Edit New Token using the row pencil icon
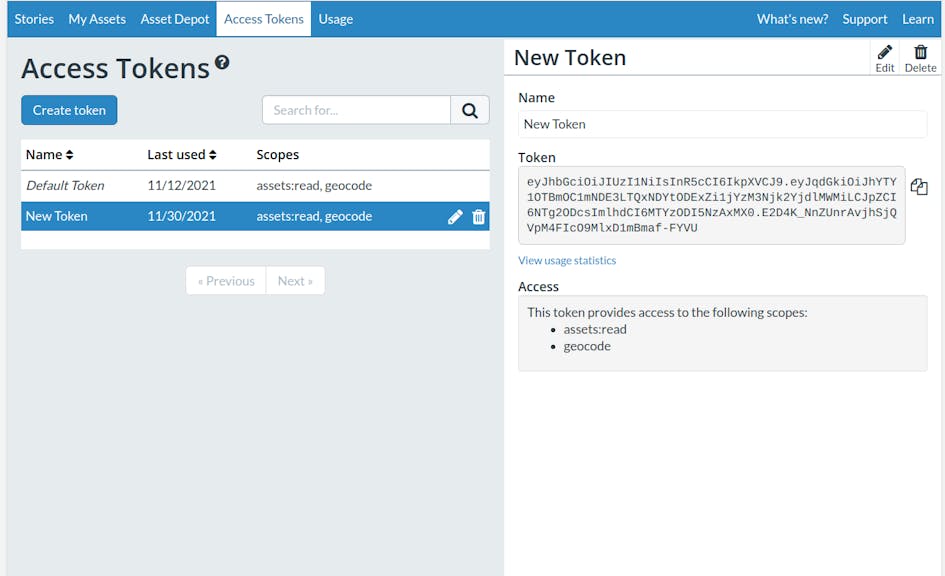This screenshot has height=576, width=945. [x=455, y=216]
